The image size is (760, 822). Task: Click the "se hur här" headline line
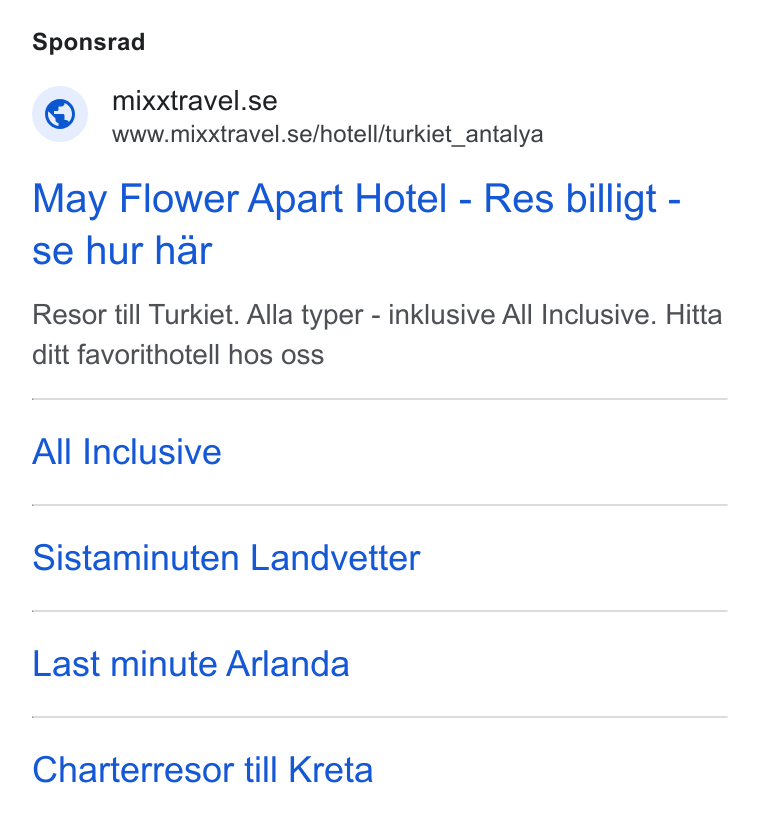coord(122,251)
